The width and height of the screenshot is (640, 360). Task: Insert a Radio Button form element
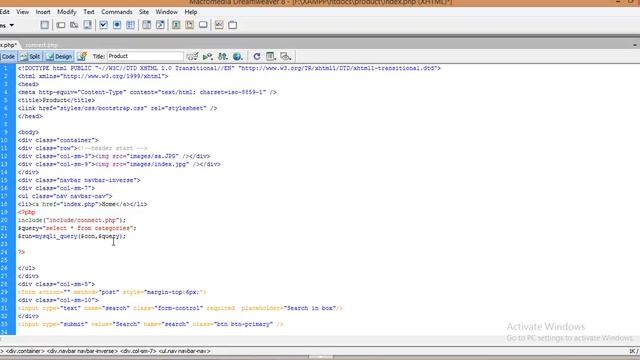pyautogui.click(x=117, y=25)
